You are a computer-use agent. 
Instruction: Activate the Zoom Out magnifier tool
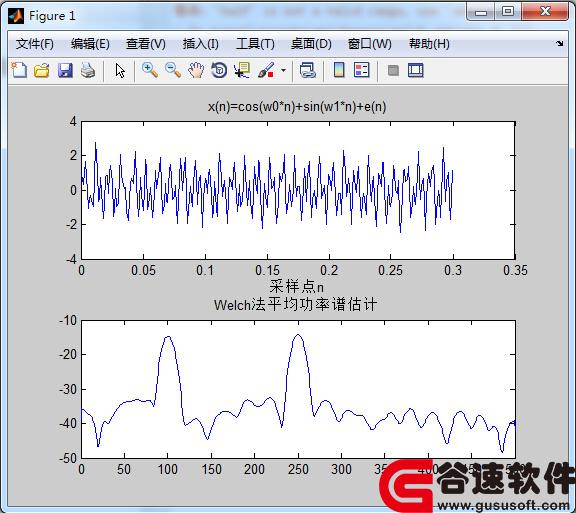[x=173, y=70]
